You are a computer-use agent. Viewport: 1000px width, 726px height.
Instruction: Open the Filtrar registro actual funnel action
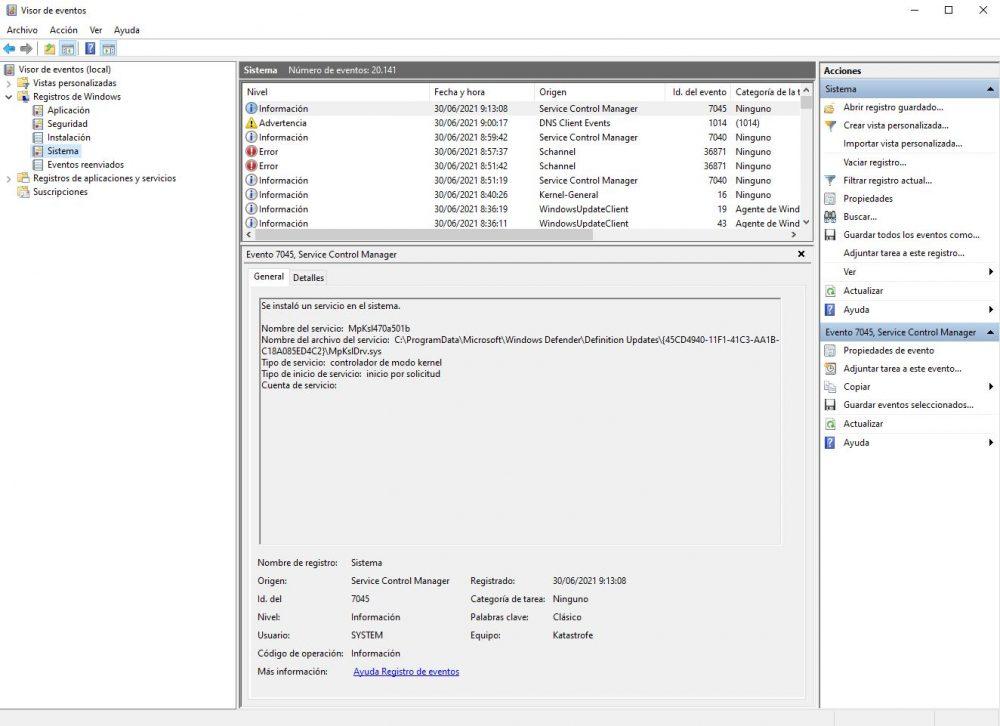(x=887, y=181)
